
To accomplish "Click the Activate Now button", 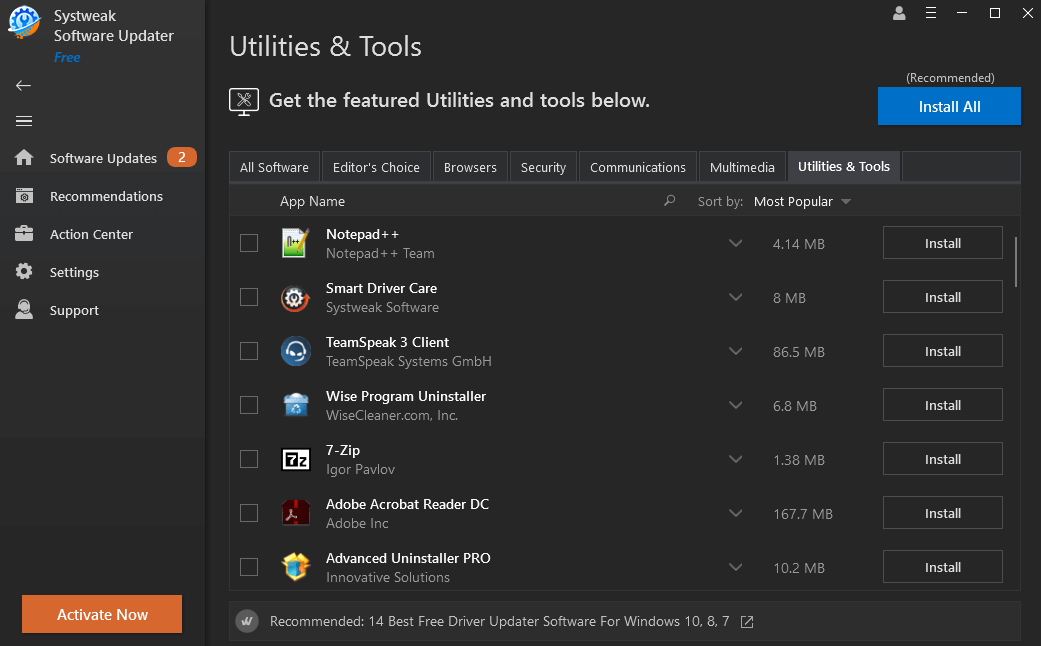I will click(102, 614).
